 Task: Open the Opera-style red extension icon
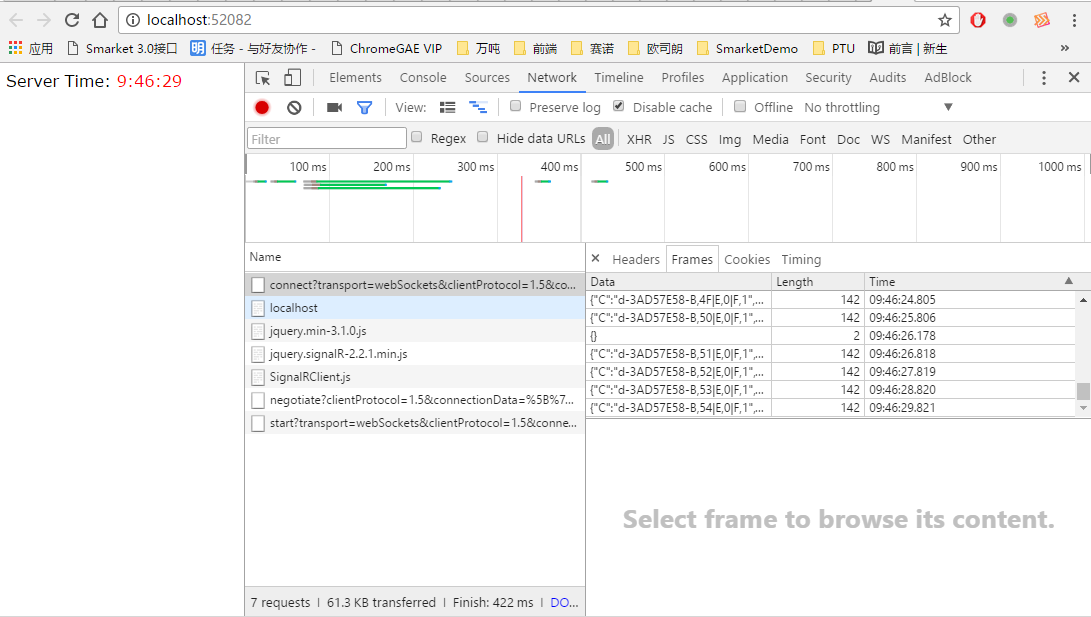pyautogui.click(x=978, y=20)
